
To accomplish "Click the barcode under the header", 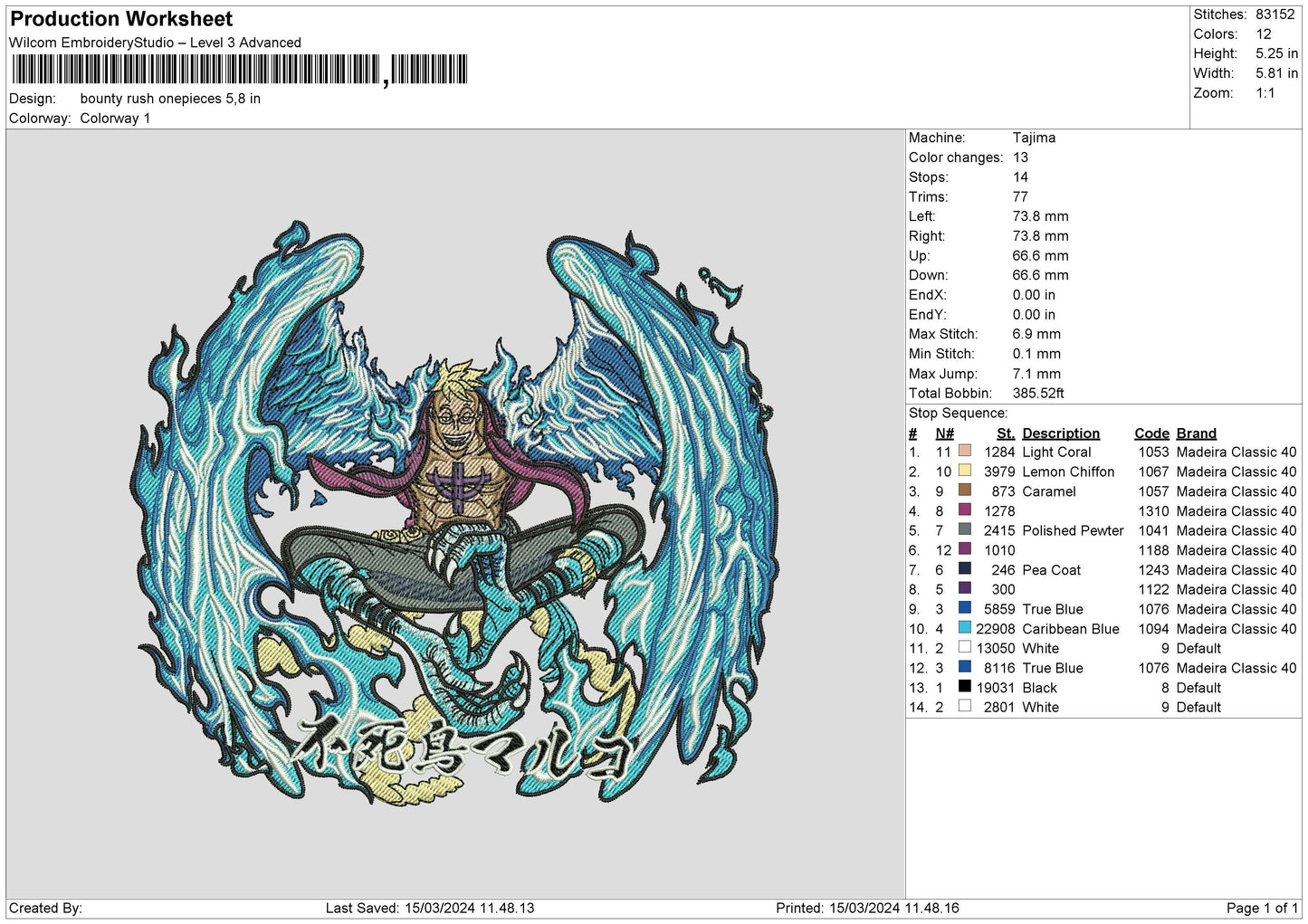I will click(239, 71).
